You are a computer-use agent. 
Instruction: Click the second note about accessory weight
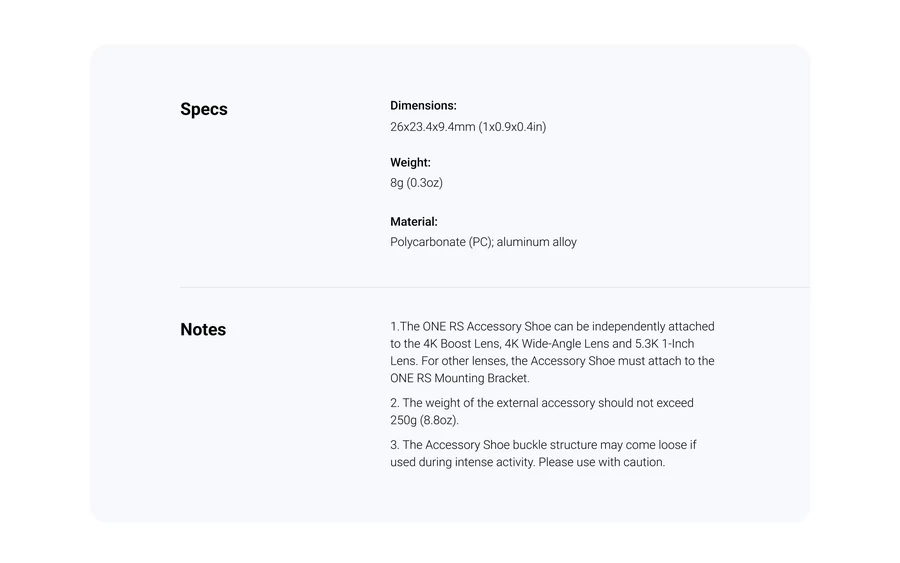coord(541,403)
